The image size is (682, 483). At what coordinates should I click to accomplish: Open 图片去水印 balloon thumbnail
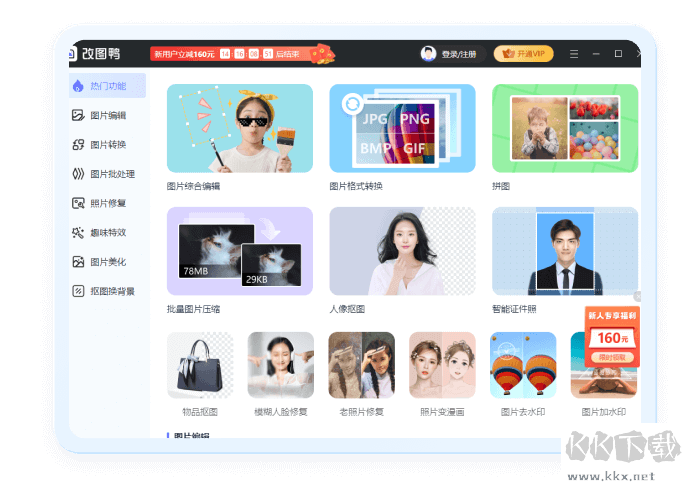[523, 365]
